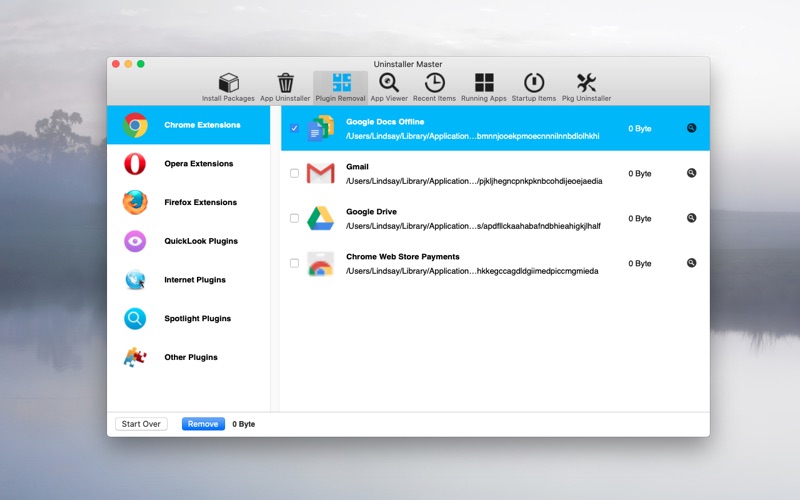The height and width of the screenshot is (500, 800).
Task: Click 0 Byte size for Chrome Web Store Payments
Action: tap(640, 263)
